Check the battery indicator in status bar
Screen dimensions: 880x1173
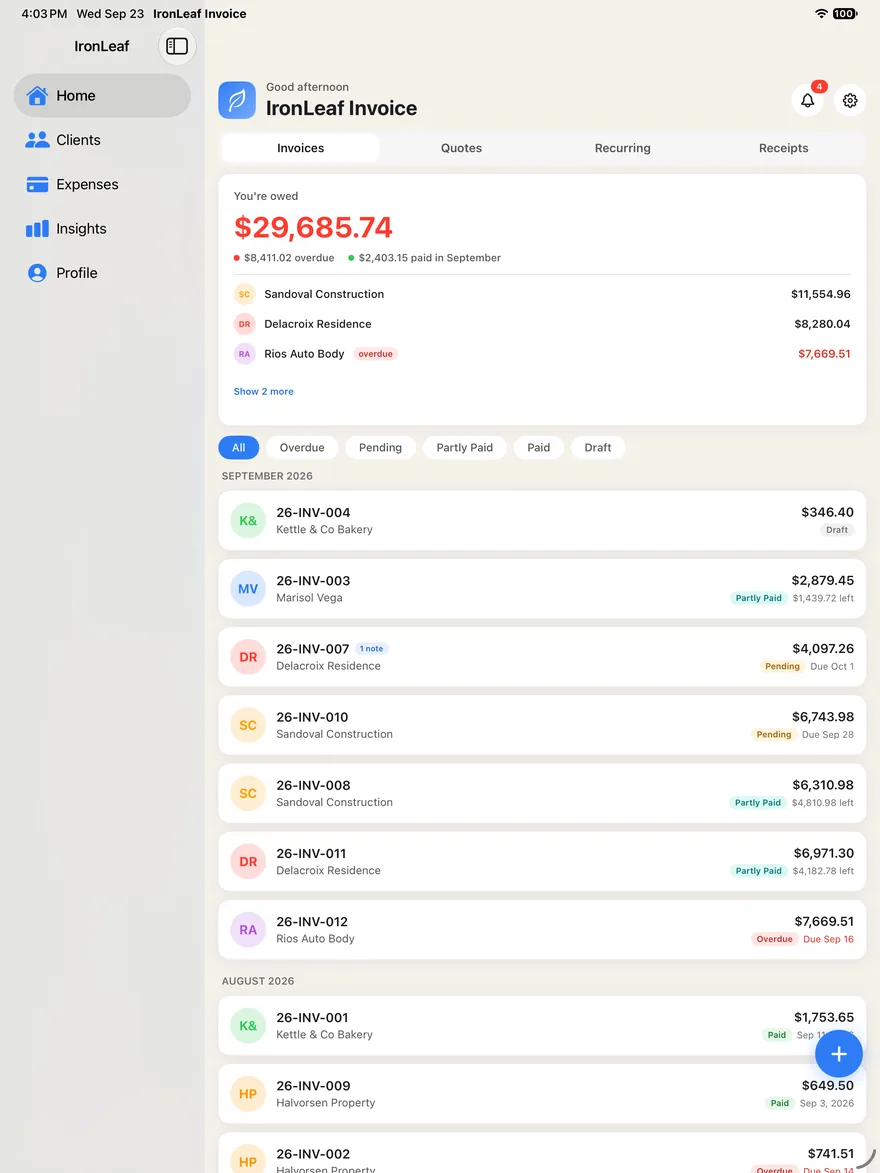(x=845, y=13)
